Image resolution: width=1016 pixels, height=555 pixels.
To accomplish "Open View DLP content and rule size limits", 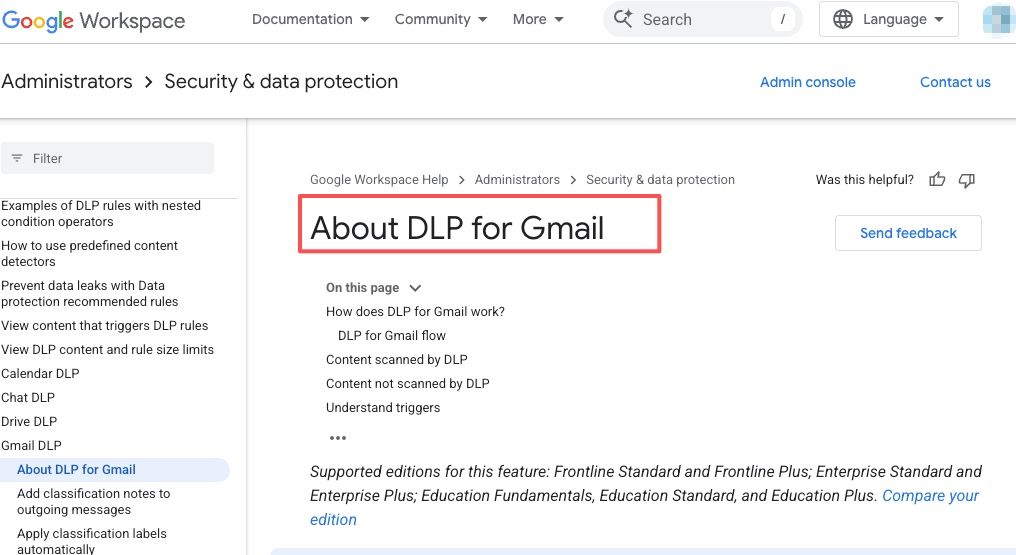I will click(108, 350).
